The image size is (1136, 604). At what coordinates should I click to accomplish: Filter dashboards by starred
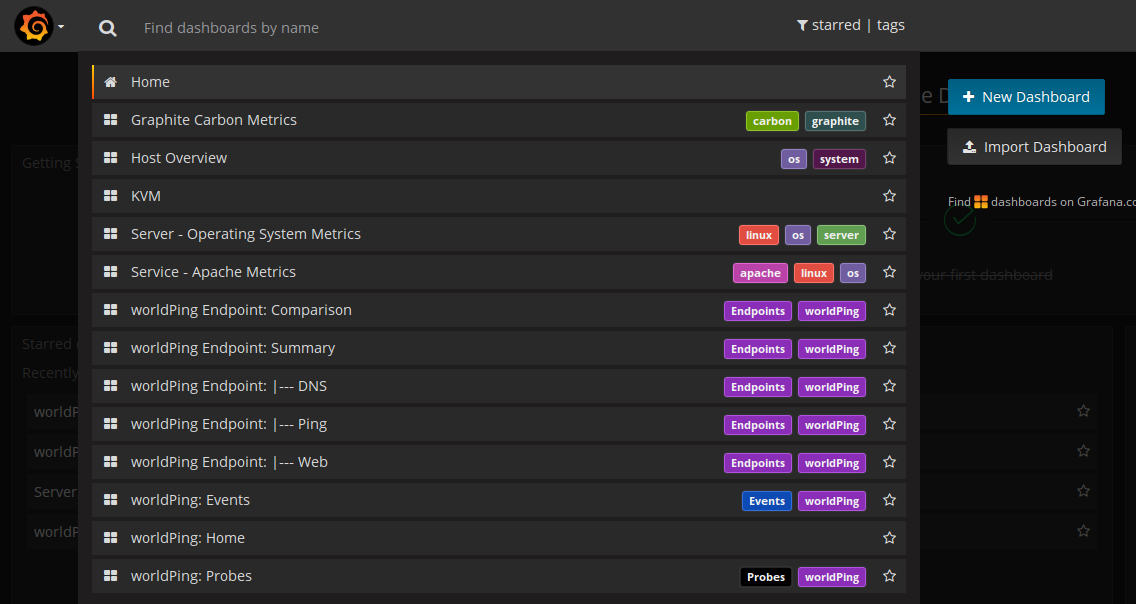click(x=836, y=25)
